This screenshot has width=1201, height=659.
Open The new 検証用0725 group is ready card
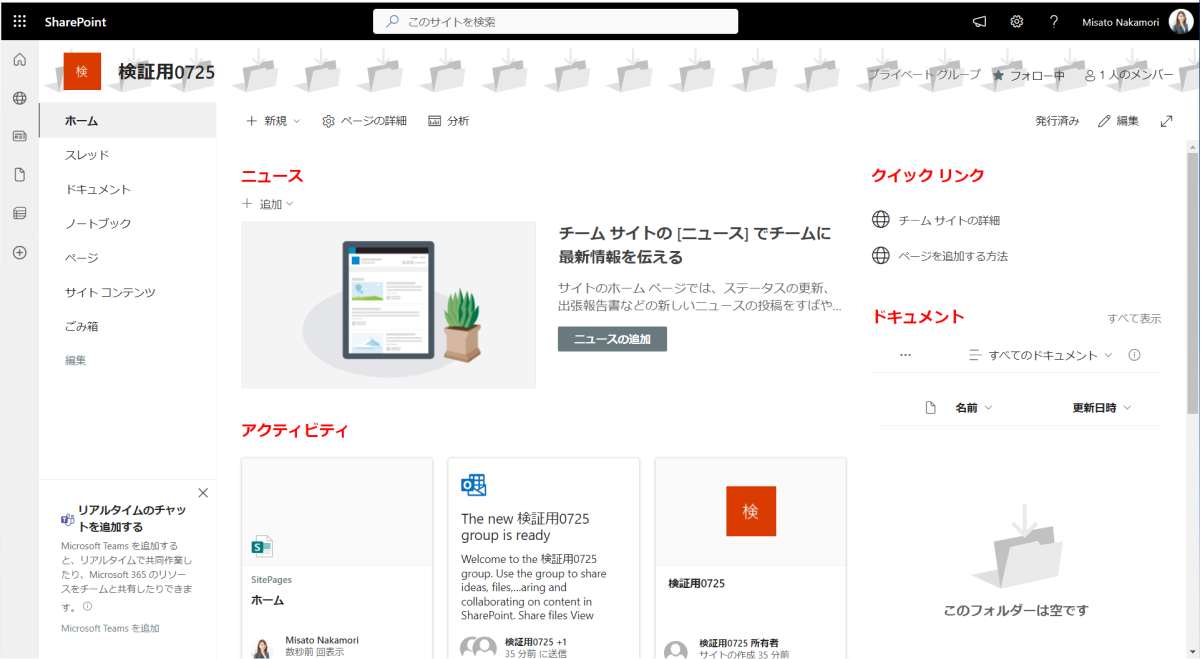543,558
